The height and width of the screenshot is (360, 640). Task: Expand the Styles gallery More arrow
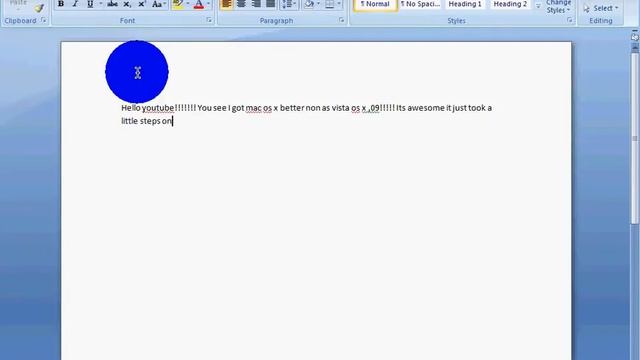click(x=538, y=6)
